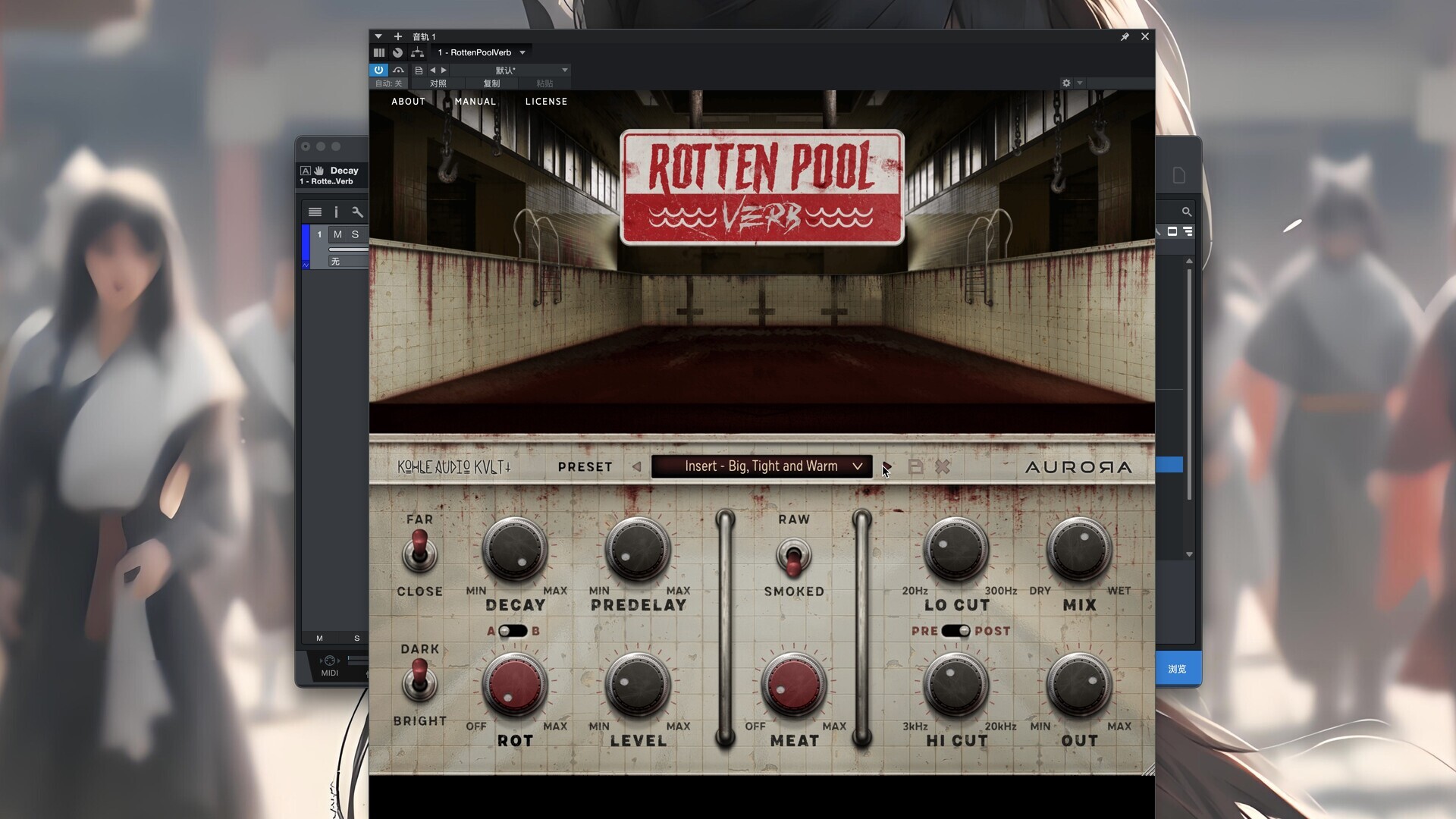Click the knob-shaped icon beside RottenPoolVerb
The width and height of the screenshot is (1456, 819).
pyautogui.click(x=397, y=52)
